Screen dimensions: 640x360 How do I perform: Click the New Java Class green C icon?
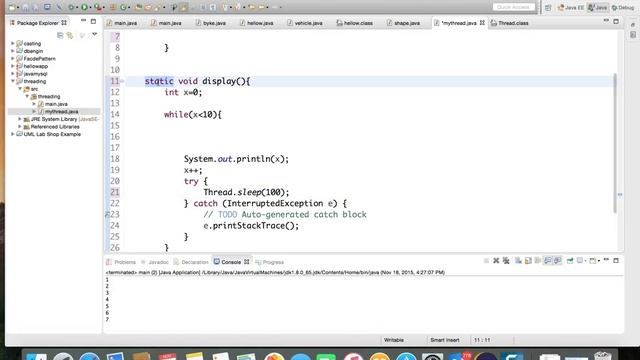[x=123, y=7]
